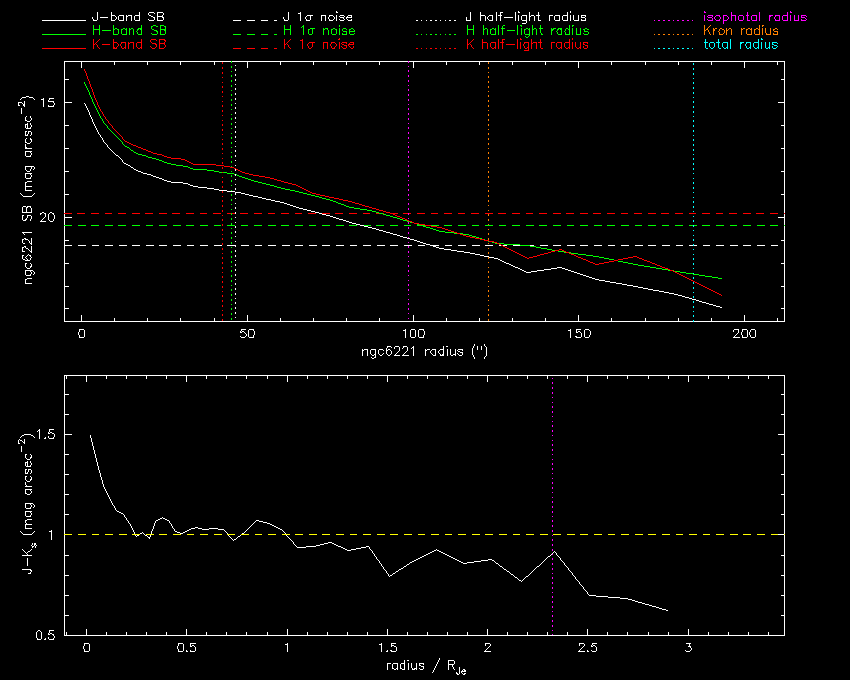The image size is (850, 680).
Task: Click the solid red line sample beside 'K-band SB'
Action: 64,48
